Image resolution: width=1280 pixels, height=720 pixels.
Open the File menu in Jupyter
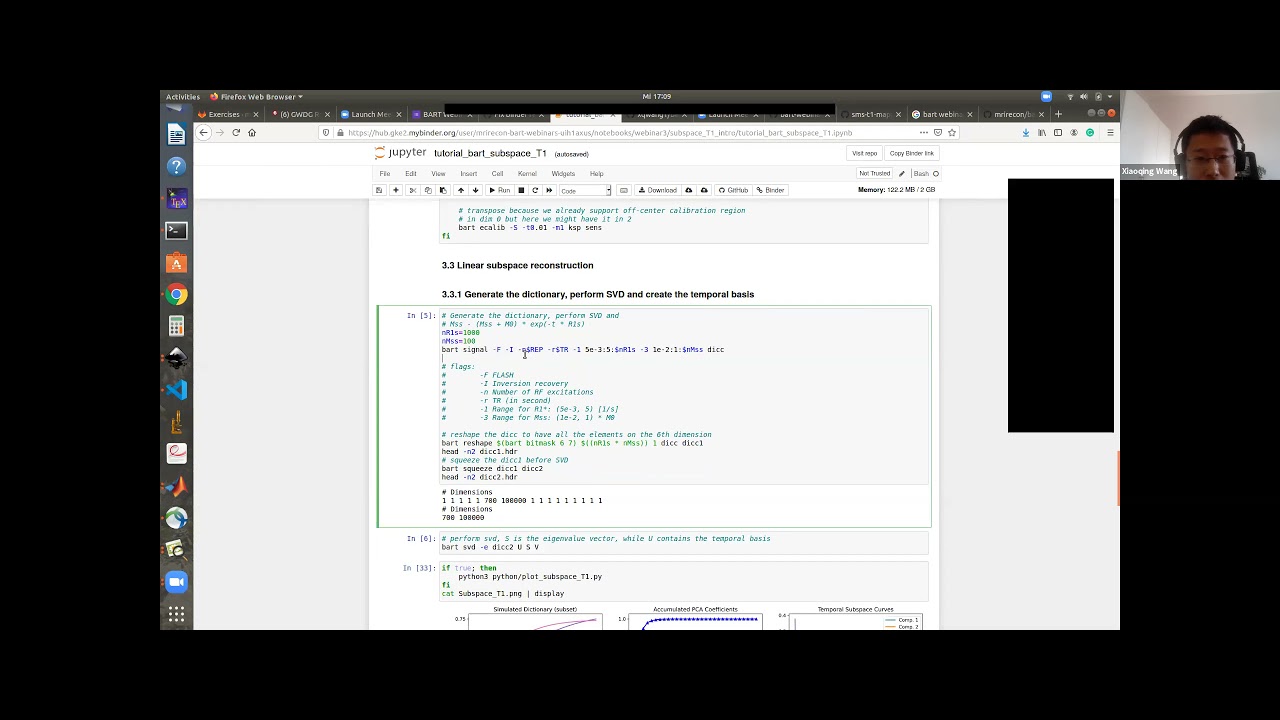(384, 174)
